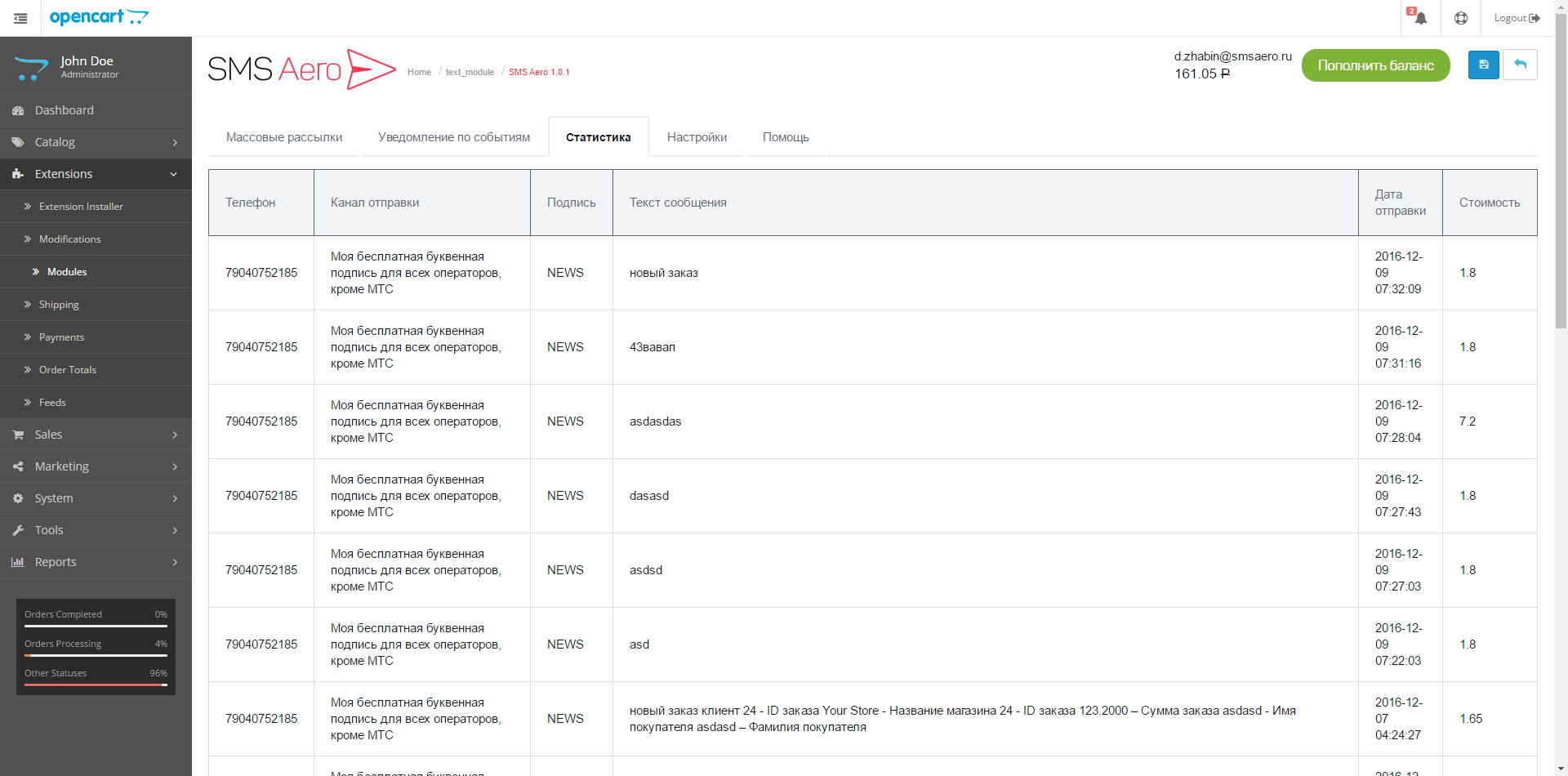Collapse the Extensions menu chevron
1568x776 pixels.
click(x=174, y=174)
